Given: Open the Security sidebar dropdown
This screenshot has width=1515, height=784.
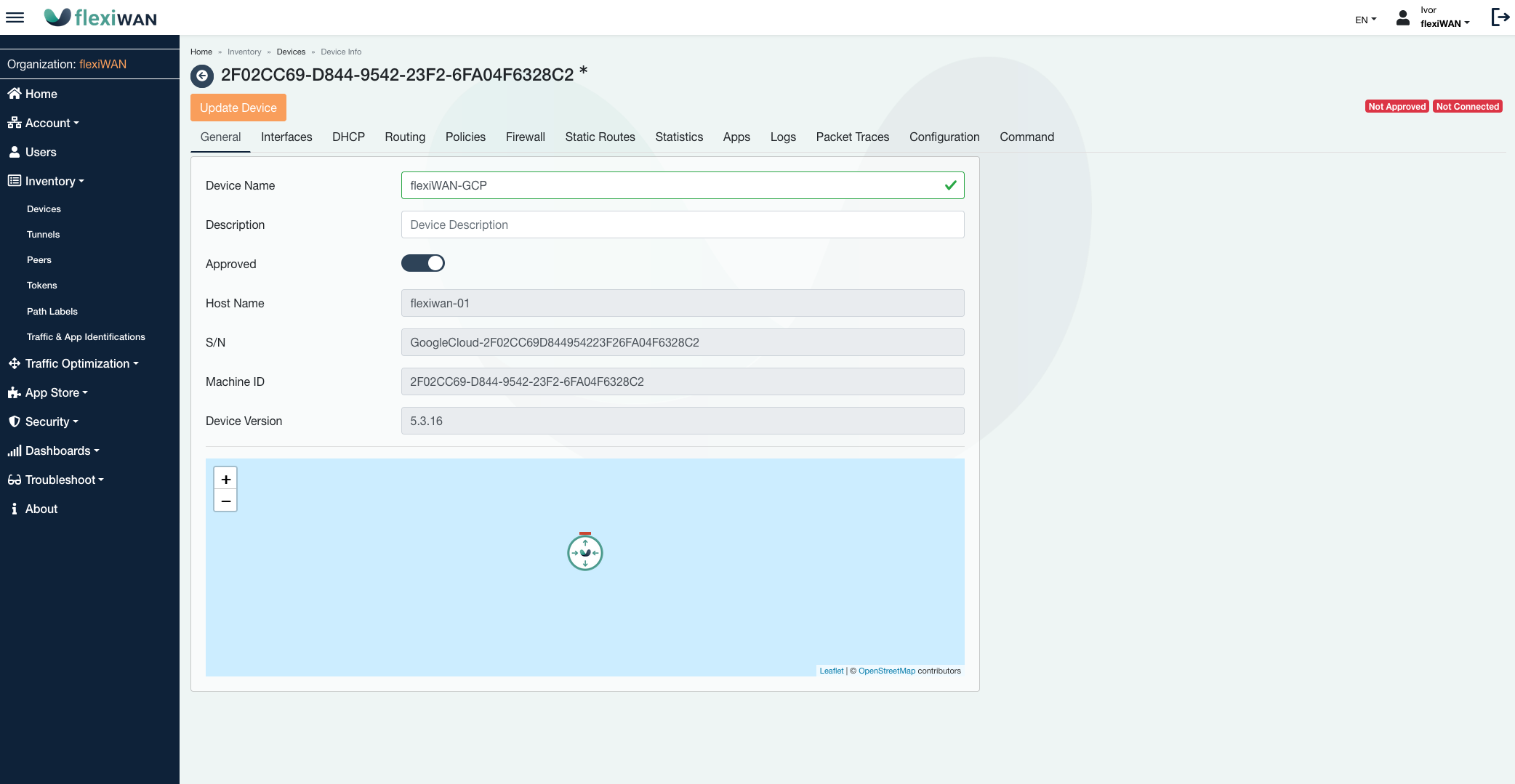Looking at the screenshot, I should click(x=51, y=421).
